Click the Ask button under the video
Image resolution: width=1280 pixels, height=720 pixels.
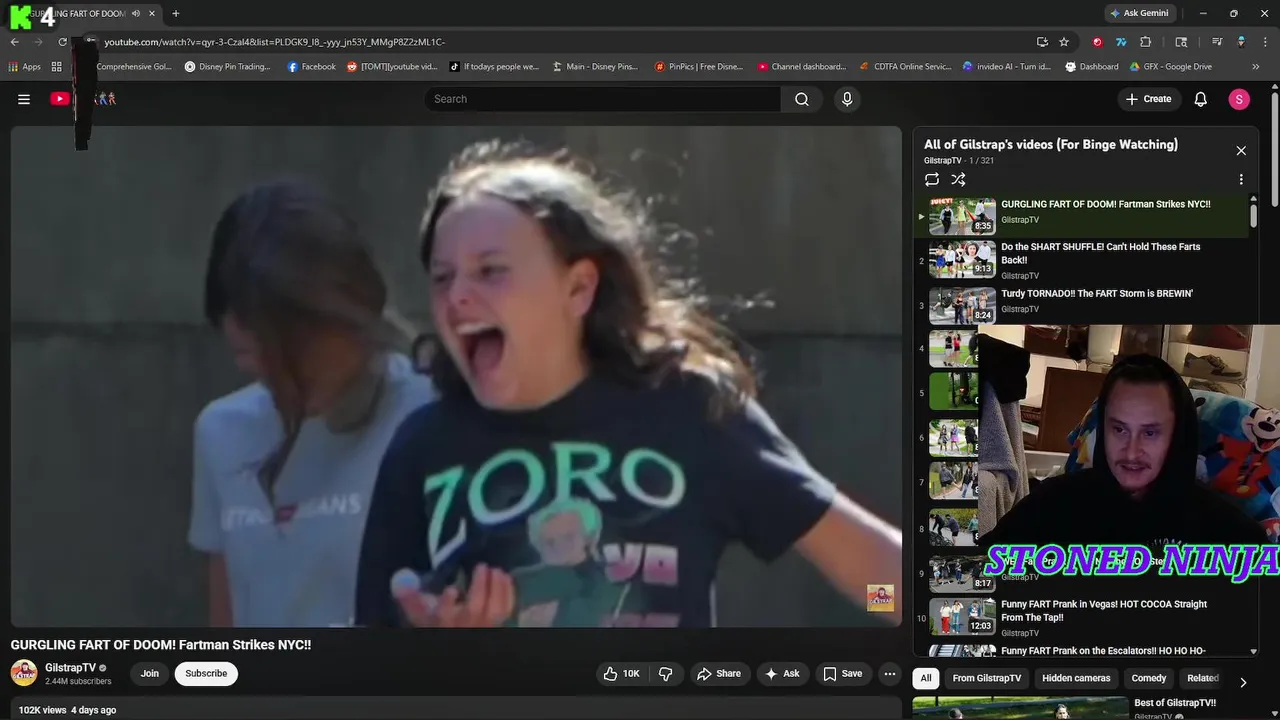coord(782,674)
